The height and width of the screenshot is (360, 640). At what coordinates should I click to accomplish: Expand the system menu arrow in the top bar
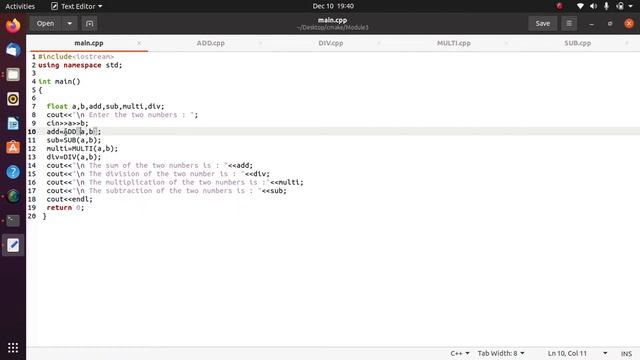tap(631, 6)
